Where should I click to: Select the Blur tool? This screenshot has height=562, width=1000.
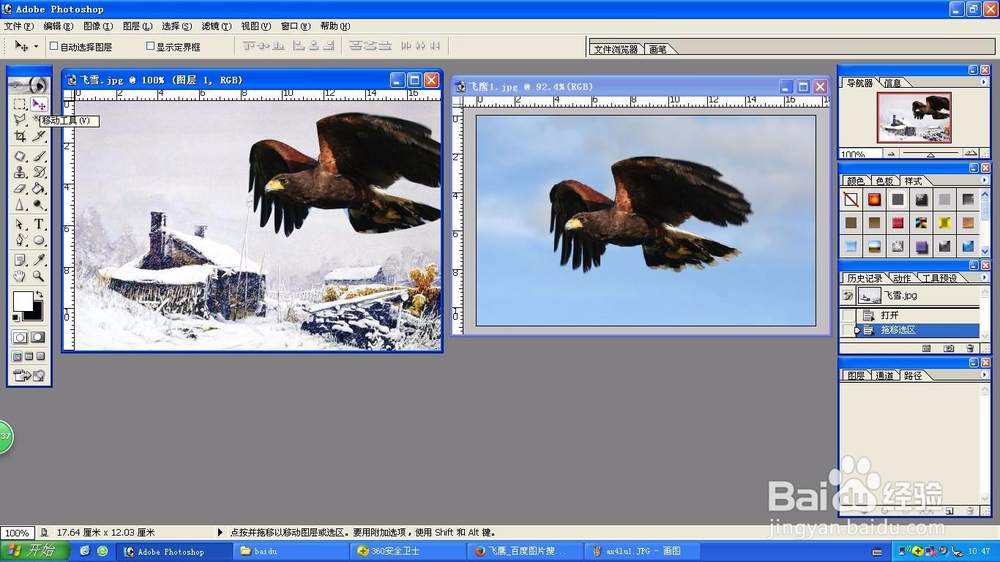point(20,205)
